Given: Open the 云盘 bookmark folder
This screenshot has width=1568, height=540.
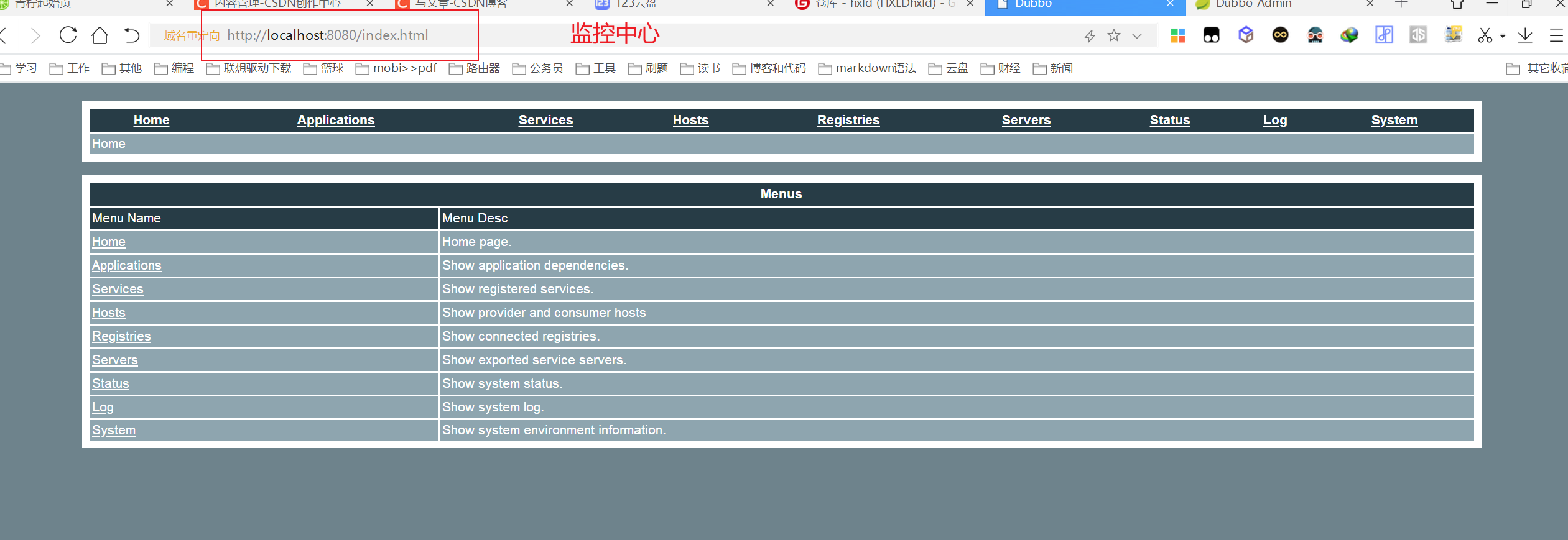Looking at the screenshot, I should click(x=949, y=68).
